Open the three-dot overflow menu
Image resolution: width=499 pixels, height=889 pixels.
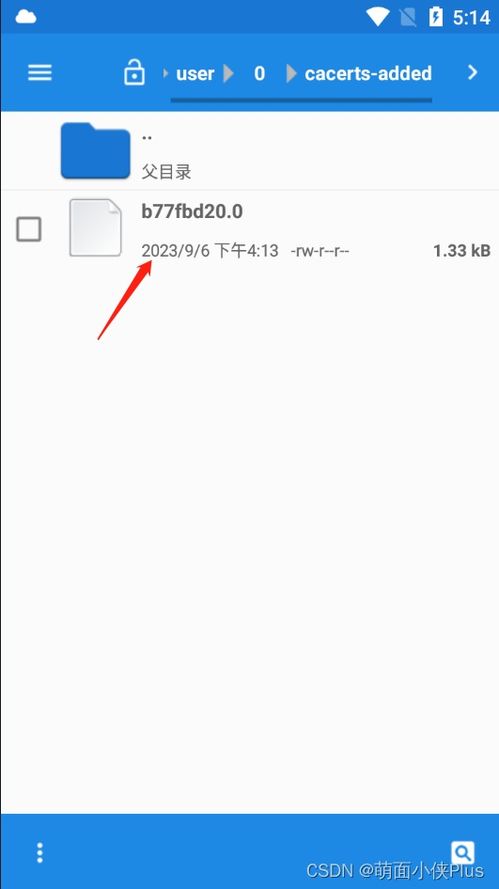click(40, 852)
